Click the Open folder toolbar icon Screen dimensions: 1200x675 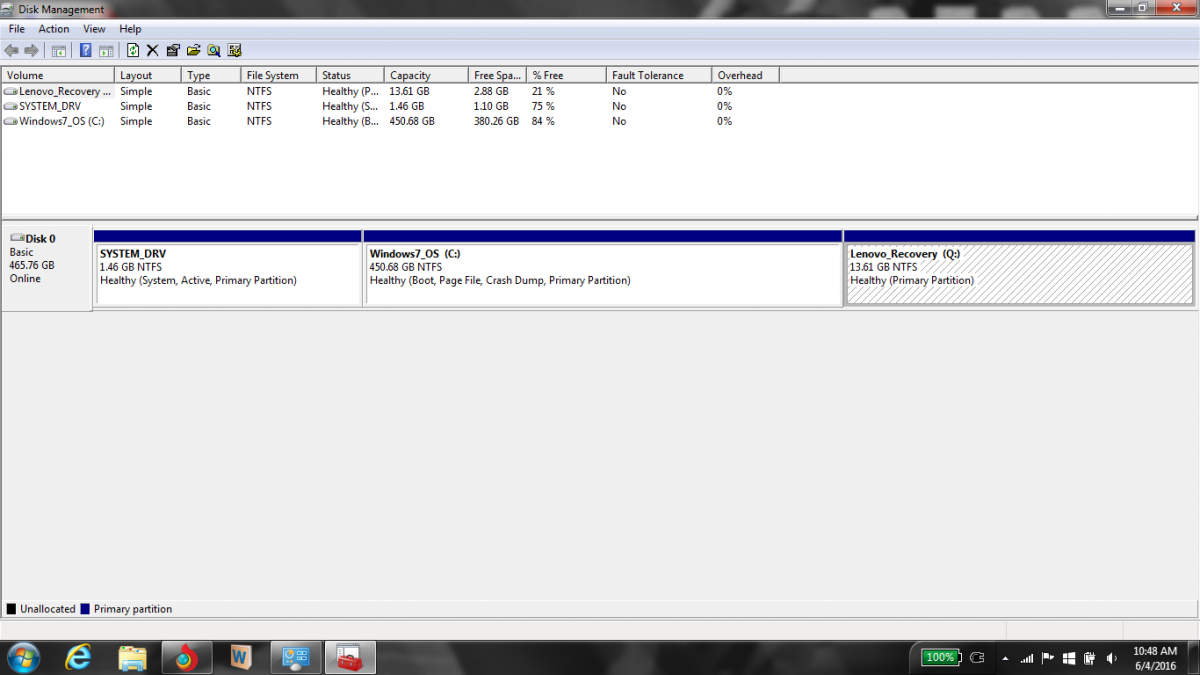(193, 50)
